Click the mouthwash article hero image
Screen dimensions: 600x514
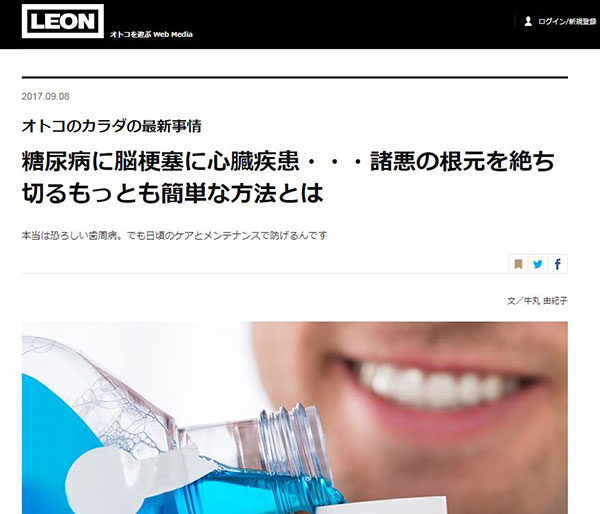click(295, 418)
